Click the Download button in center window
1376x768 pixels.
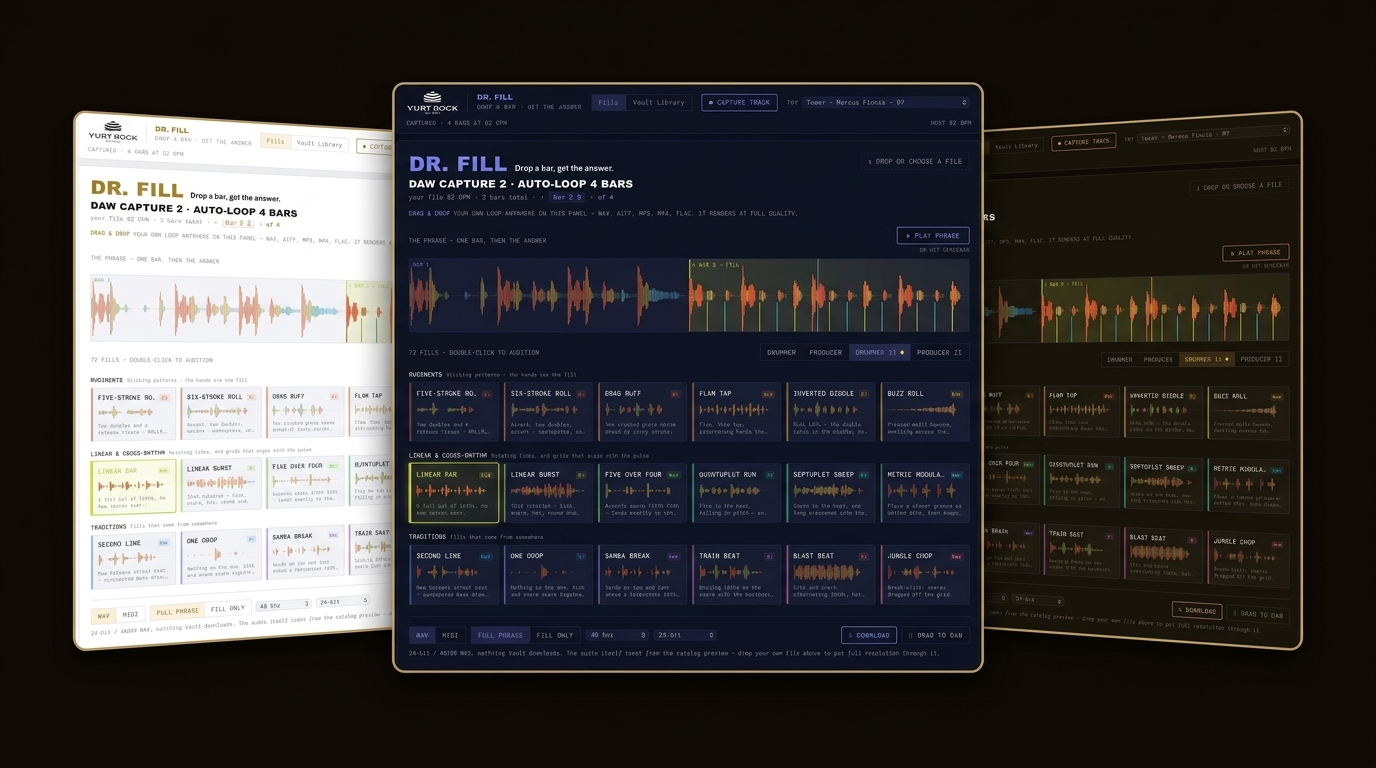[869, 635]
